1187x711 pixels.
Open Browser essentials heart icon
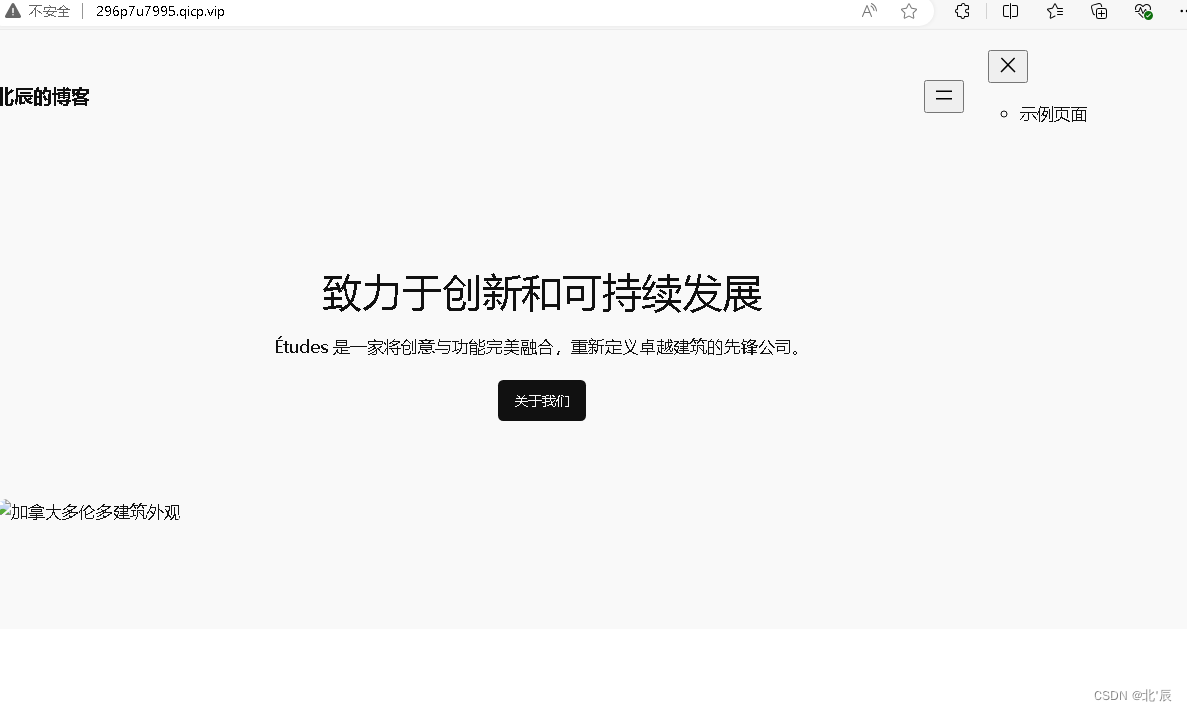pos(1143,11)
